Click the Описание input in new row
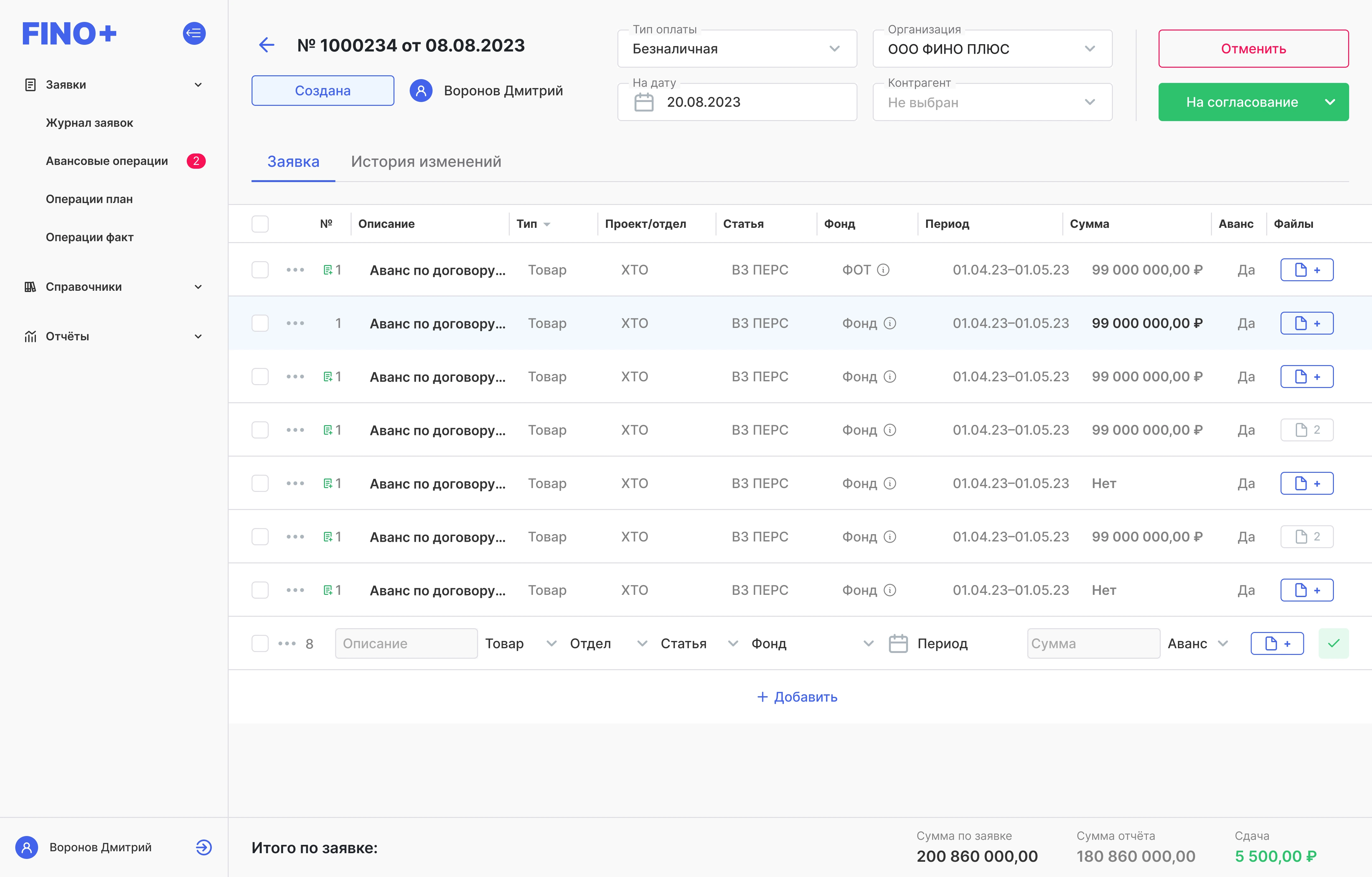This screenshot has height=877, width=1372. (406, 644)
